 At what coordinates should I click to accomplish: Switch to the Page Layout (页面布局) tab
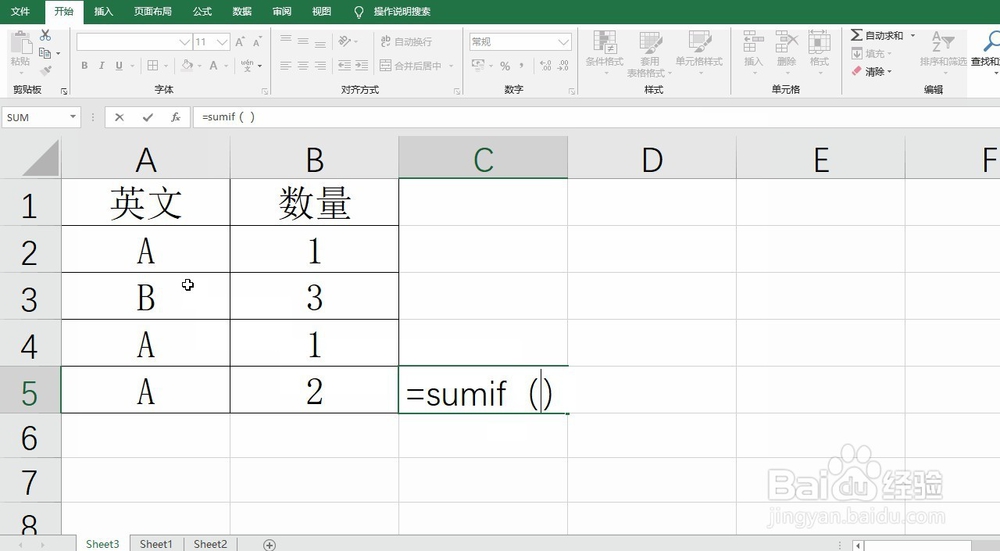[x=153, y=11]
